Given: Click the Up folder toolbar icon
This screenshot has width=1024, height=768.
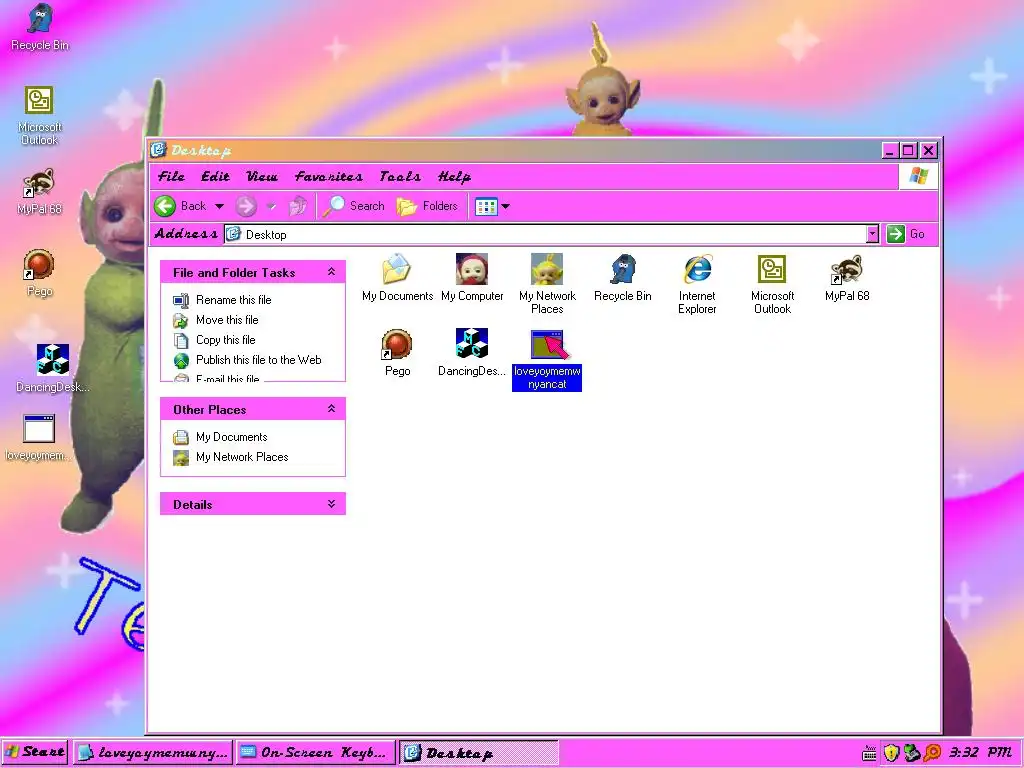Looking at the screenshot, I should pyautogui.click(x=298, y=206).
